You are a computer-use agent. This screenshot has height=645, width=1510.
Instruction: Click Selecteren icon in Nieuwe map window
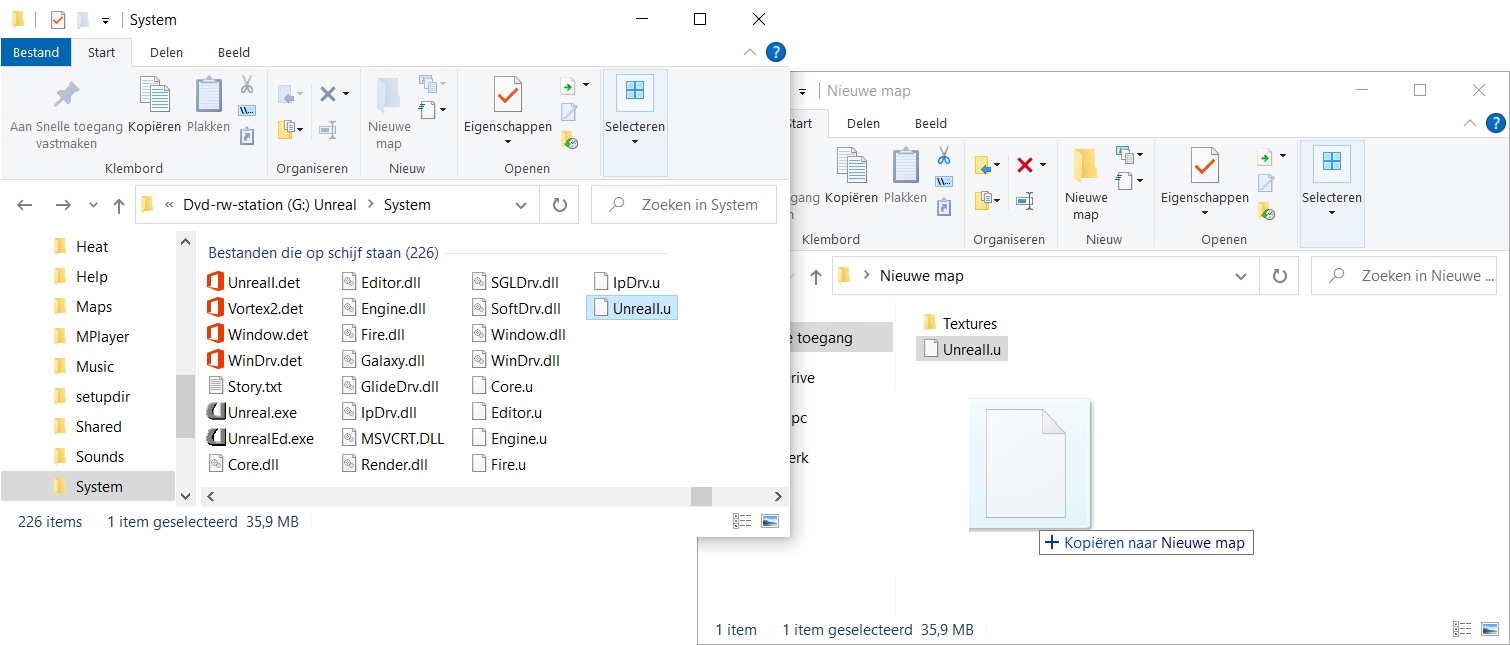tap(1332, 163)
